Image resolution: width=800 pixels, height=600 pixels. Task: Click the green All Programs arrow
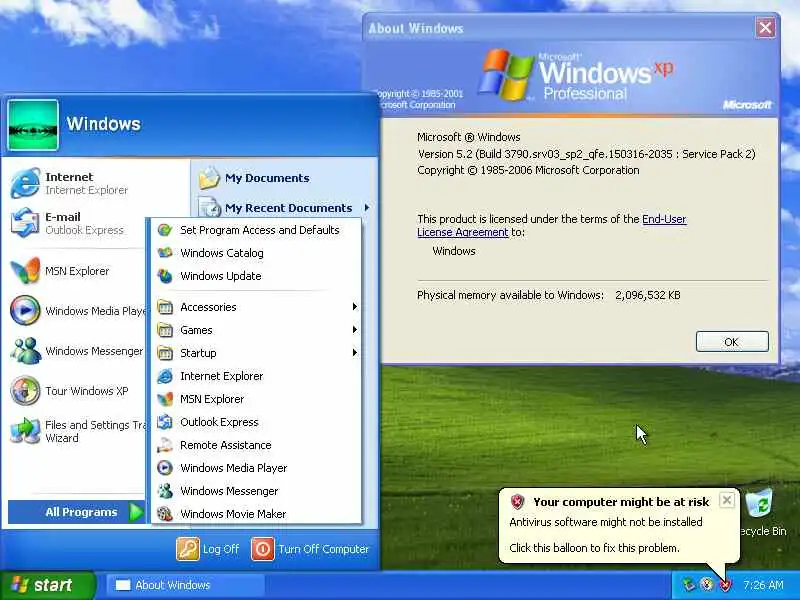pyautogui.click(x=136, y=512)
